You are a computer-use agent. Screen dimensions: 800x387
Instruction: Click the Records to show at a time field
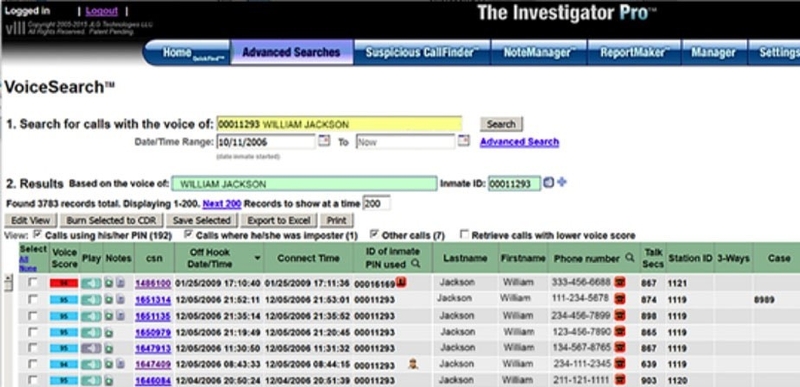click(x=377, y=203)
